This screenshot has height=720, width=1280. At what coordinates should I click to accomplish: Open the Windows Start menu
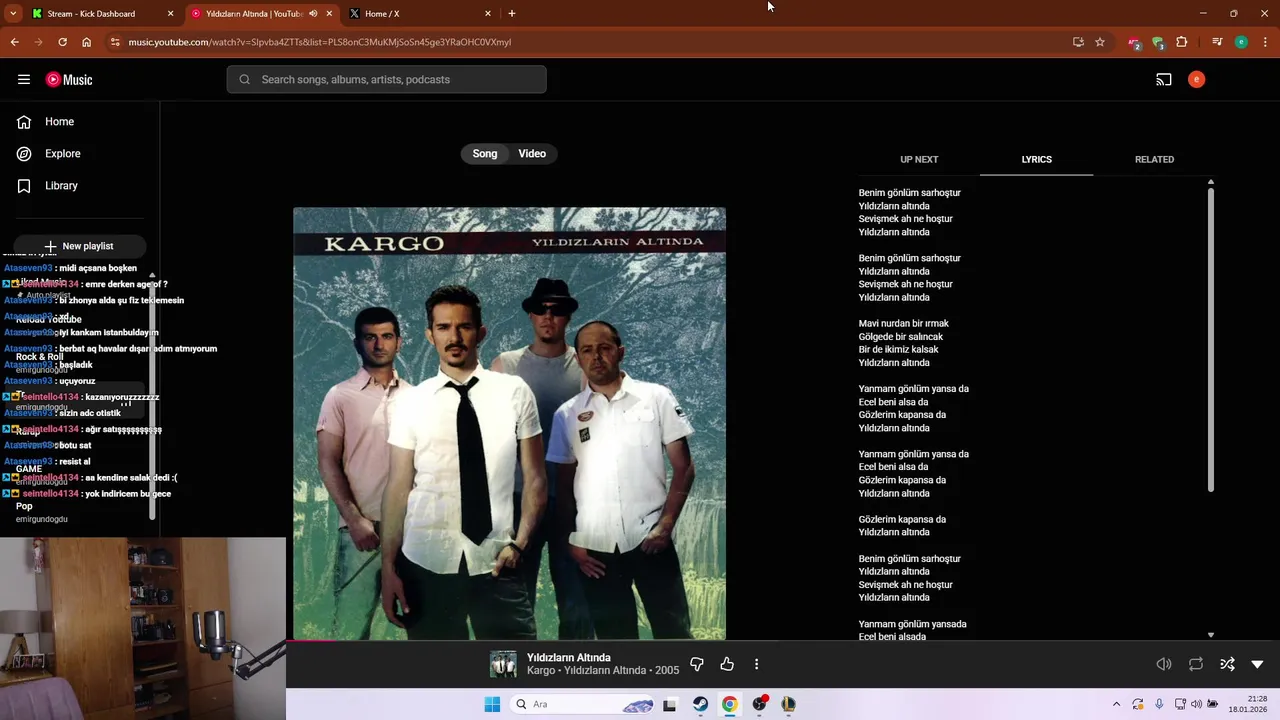pyautogui.click(x=492, y=704)
